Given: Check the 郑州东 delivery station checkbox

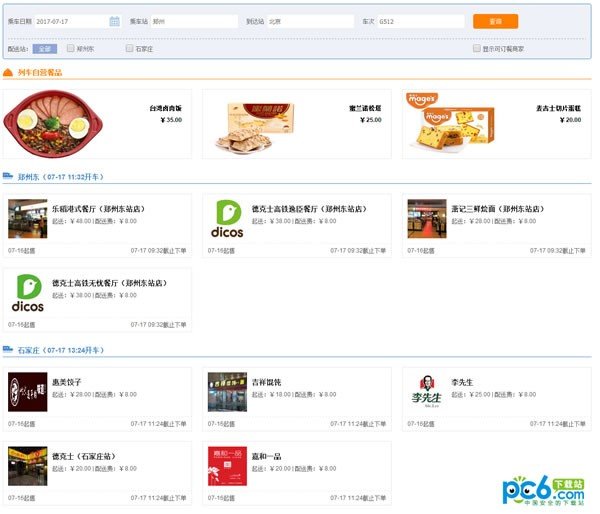Looking at the screenshot, I should point(71,48).
